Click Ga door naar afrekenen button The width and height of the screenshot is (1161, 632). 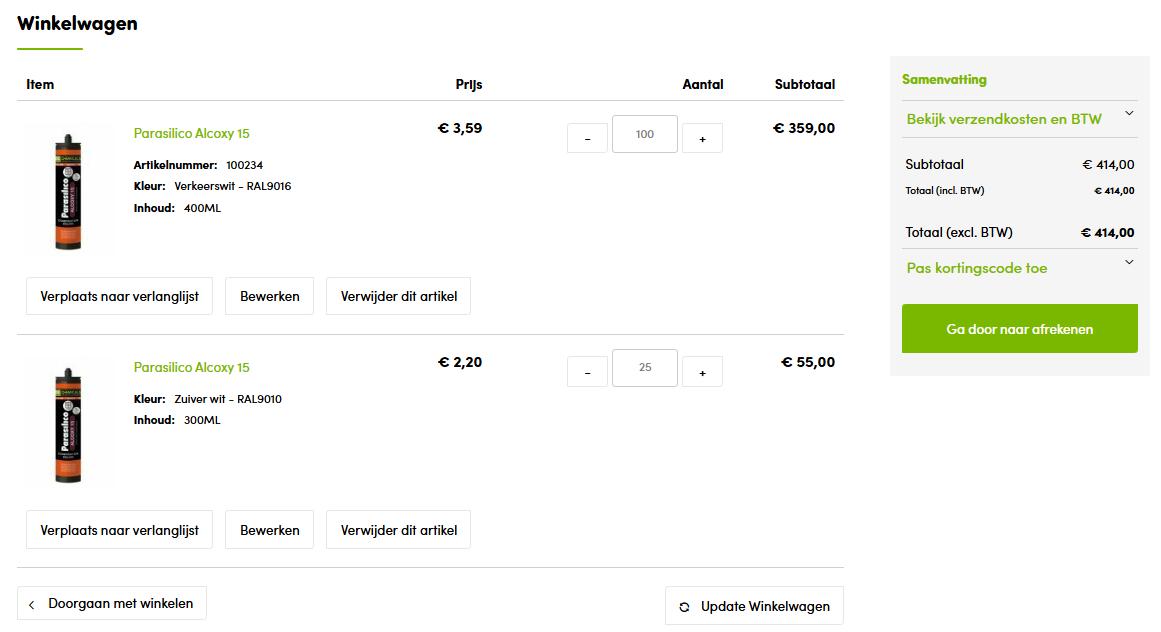point(1020,329)
